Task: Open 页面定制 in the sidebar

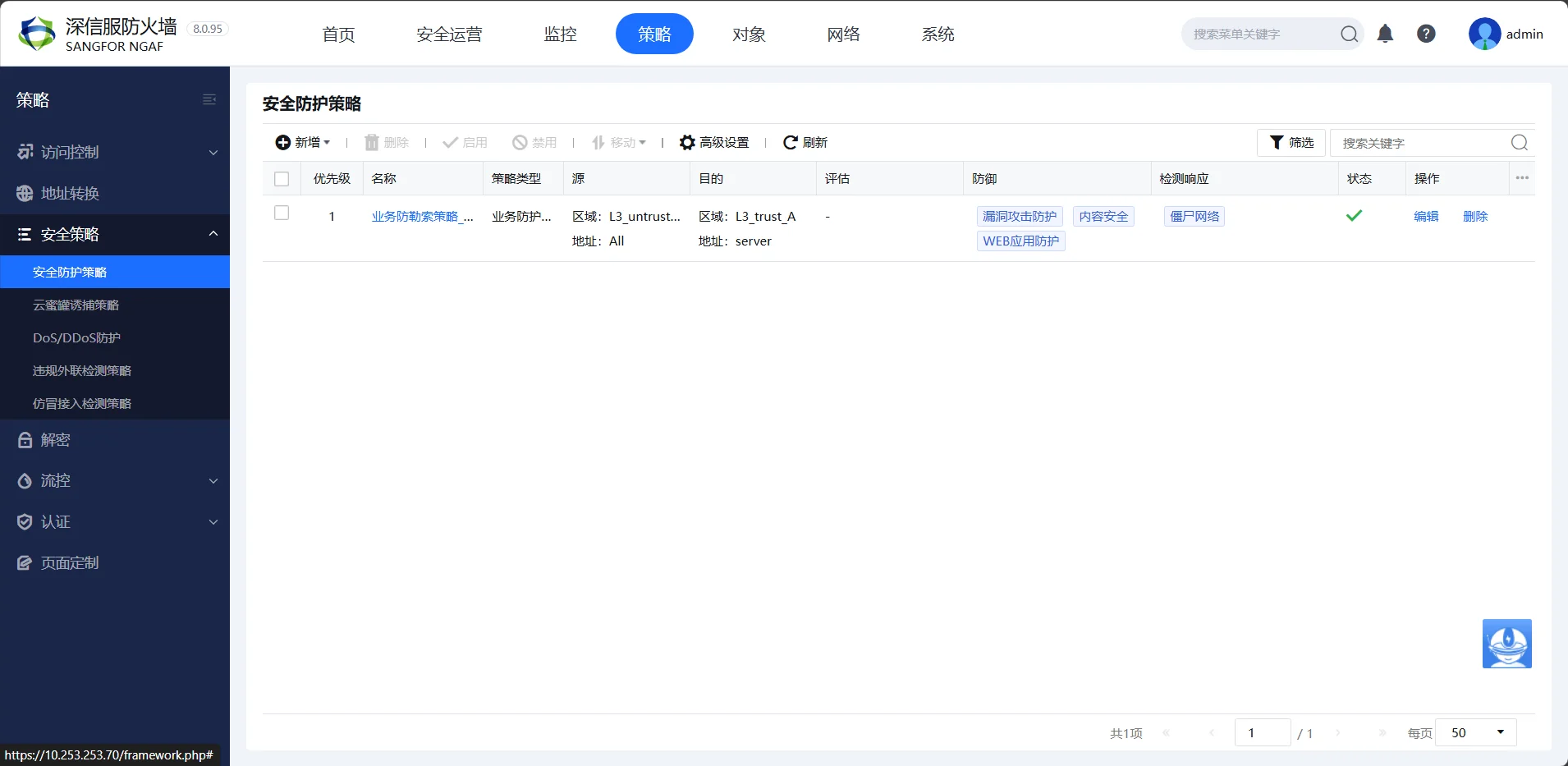Action: click(x=69, y=562)
